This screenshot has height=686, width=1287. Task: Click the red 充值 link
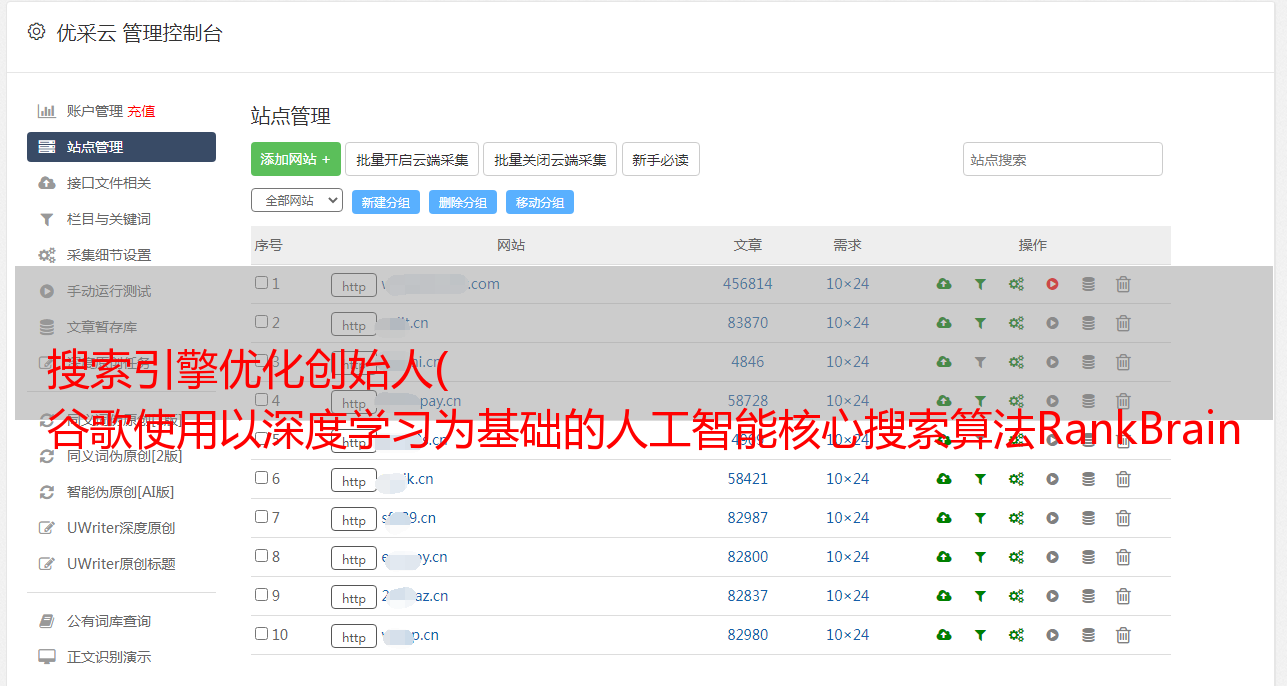pyautogui.click(x=141, y=111)
